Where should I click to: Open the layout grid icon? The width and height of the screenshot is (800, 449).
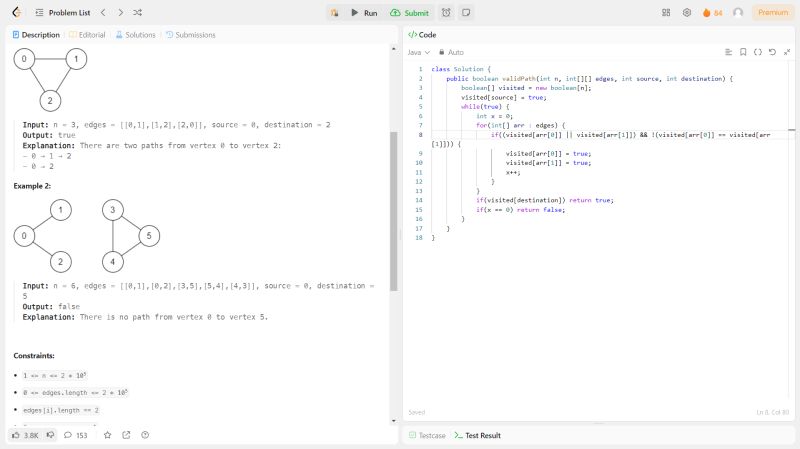(666, 12)
